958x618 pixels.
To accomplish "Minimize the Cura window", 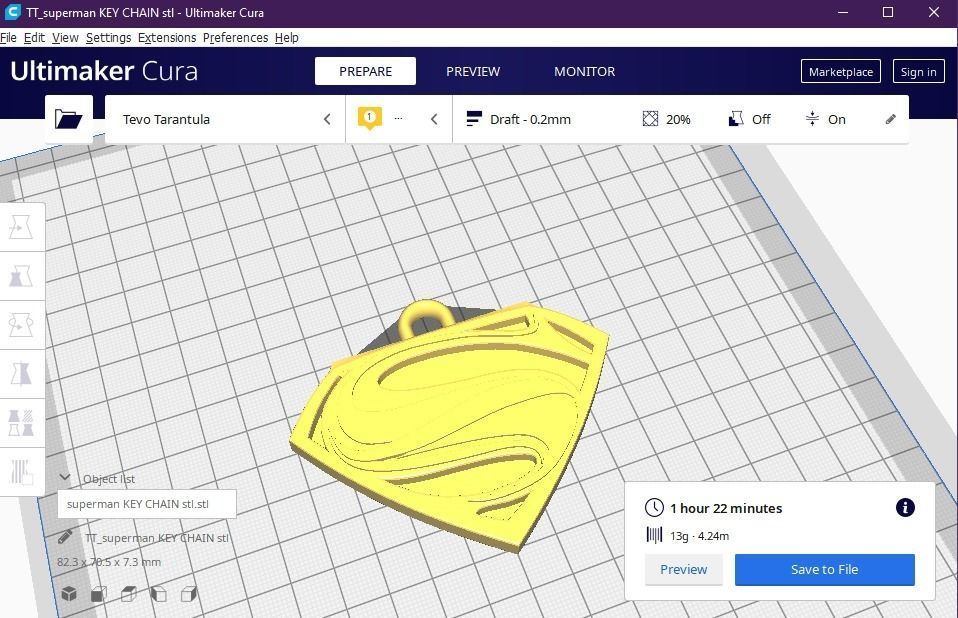I will (x=843, y=12).
